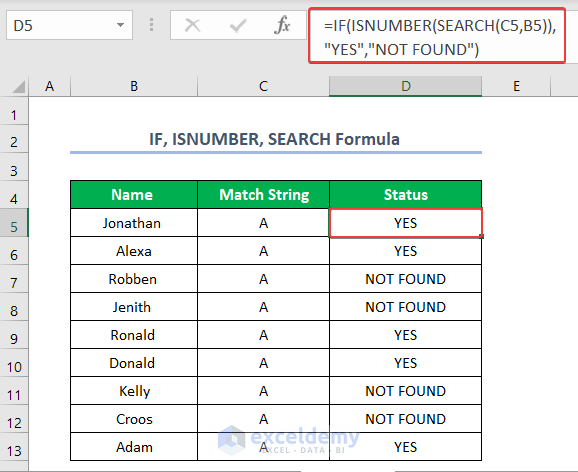Select the cell containing 'Ronald'
578x472 pixels.
click(134, 335)
